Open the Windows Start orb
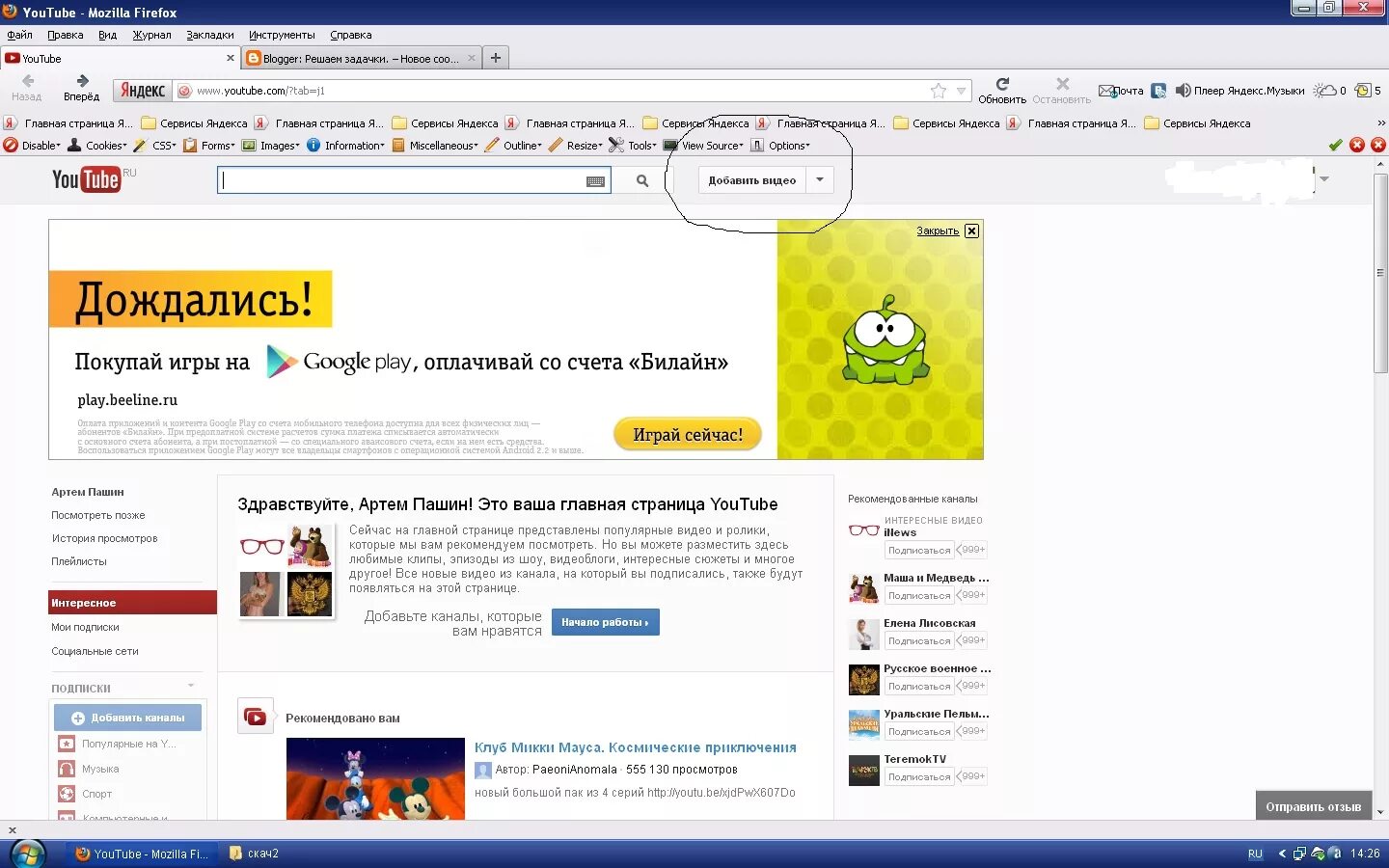Viewport: 1389px width, 868px height. (x=28, y=854)
